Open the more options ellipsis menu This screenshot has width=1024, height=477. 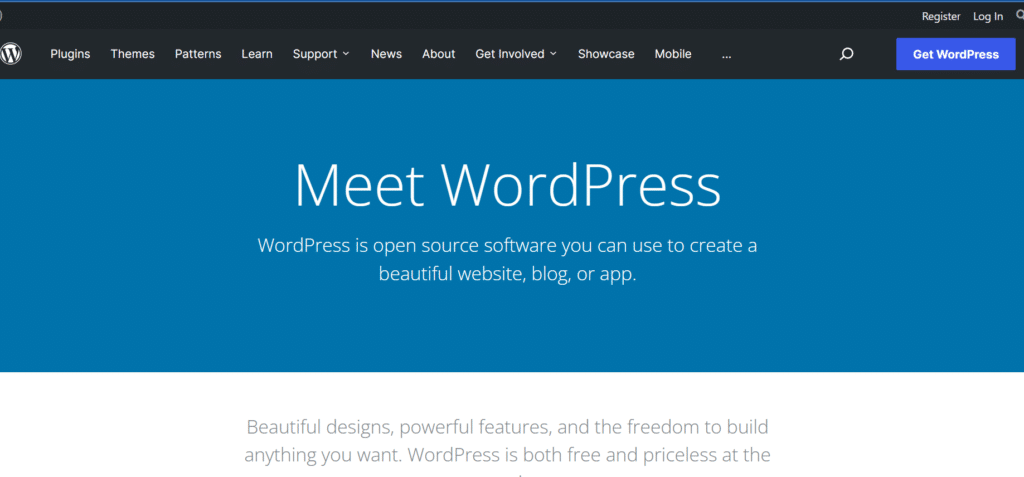pos(726,55)
